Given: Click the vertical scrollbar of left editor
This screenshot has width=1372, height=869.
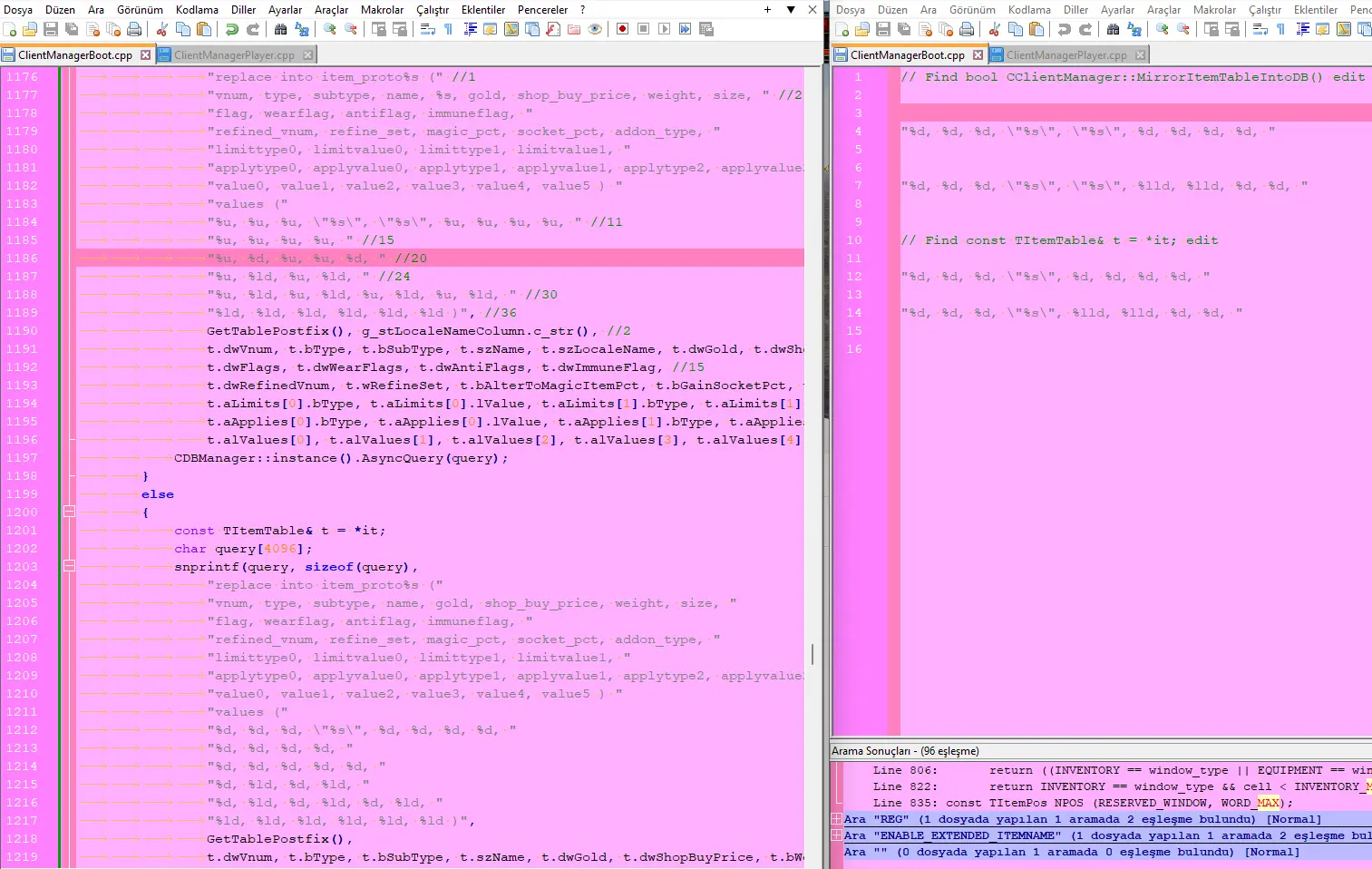Looking at the screenshot, I should point(812,653).
